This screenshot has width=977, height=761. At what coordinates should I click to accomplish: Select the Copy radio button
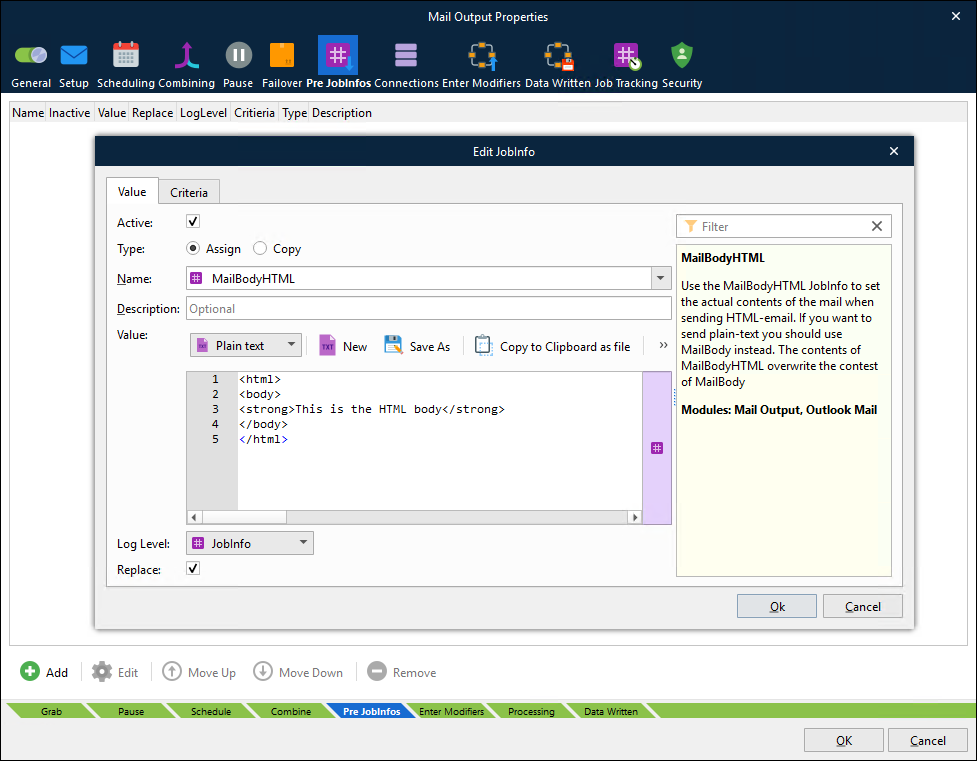point(260,248)
